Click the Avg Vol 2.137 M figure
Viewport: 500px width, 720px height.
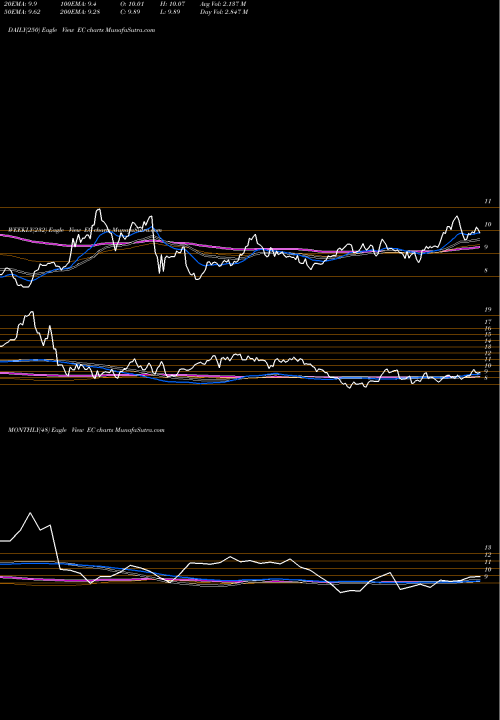coord(223,4)
